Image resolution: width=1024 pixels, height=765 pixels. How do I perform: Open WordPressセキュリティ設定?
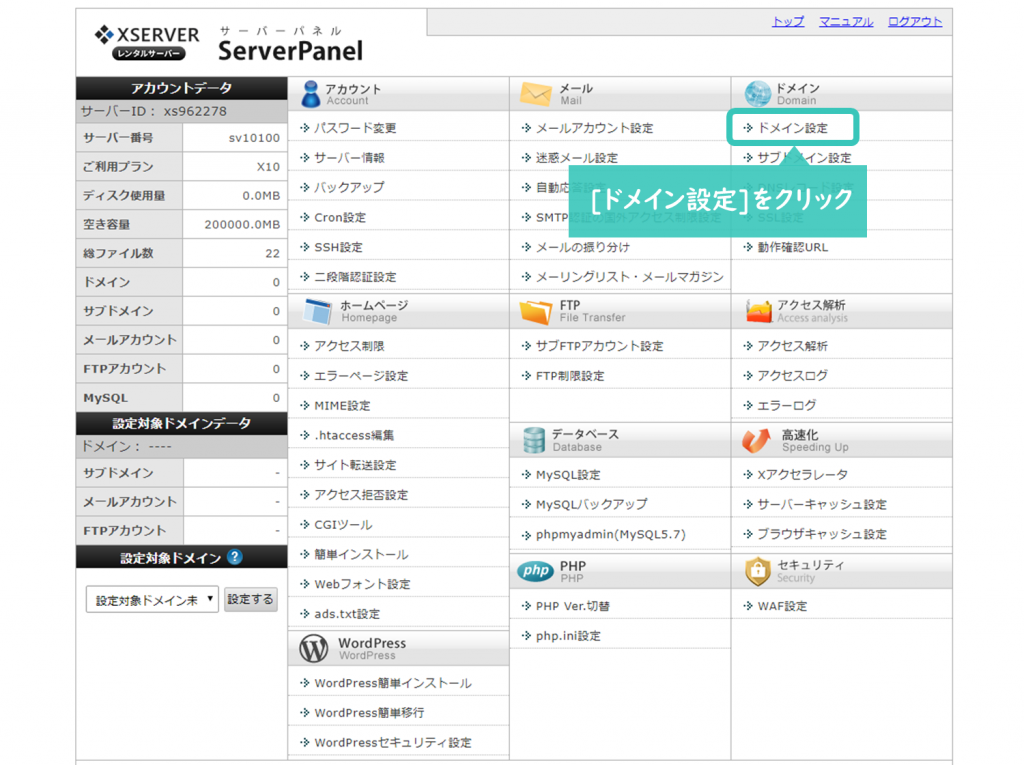392,743
